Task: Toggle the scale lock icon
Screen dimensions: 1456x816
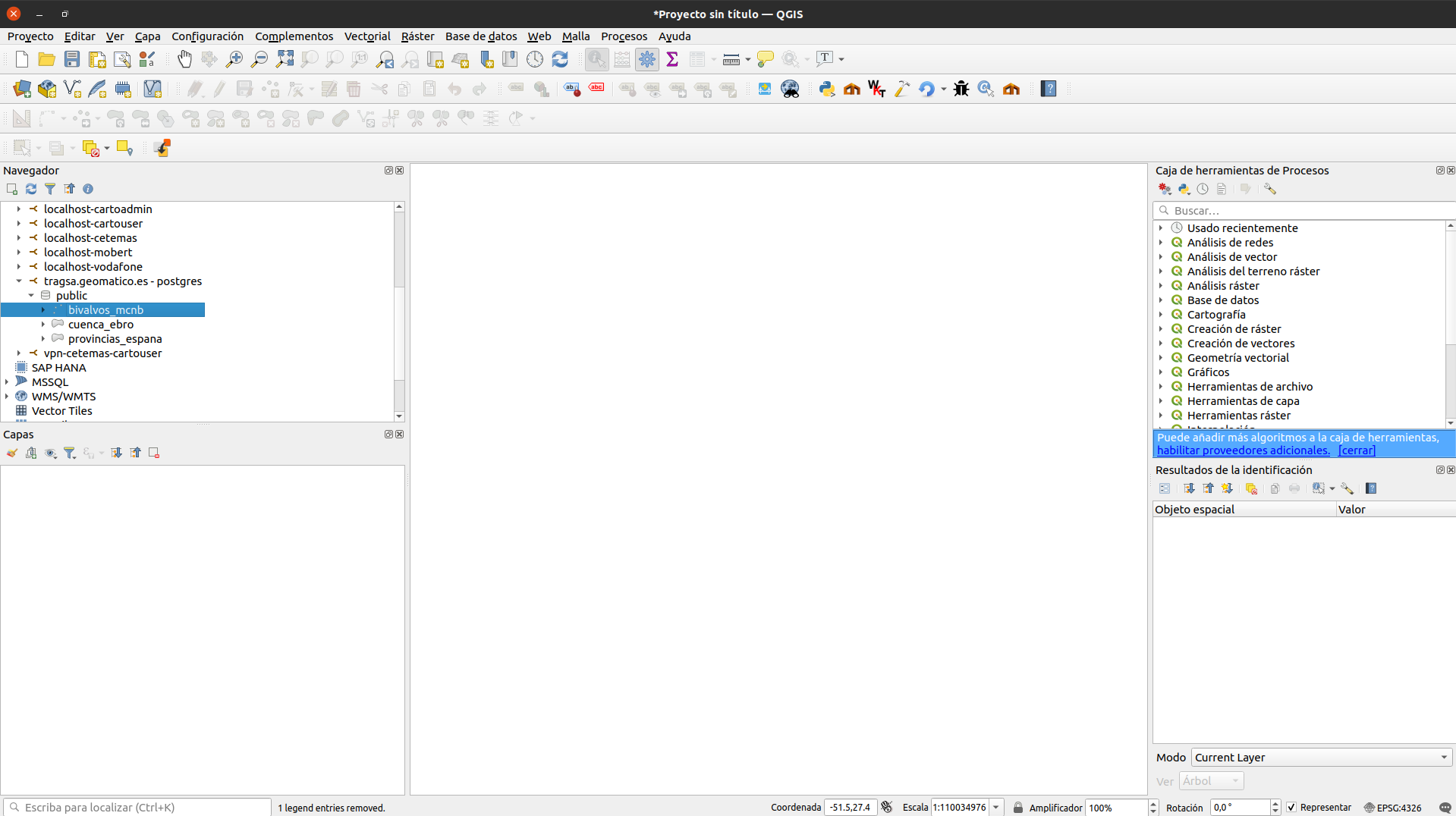Action: click(1018, 808)
